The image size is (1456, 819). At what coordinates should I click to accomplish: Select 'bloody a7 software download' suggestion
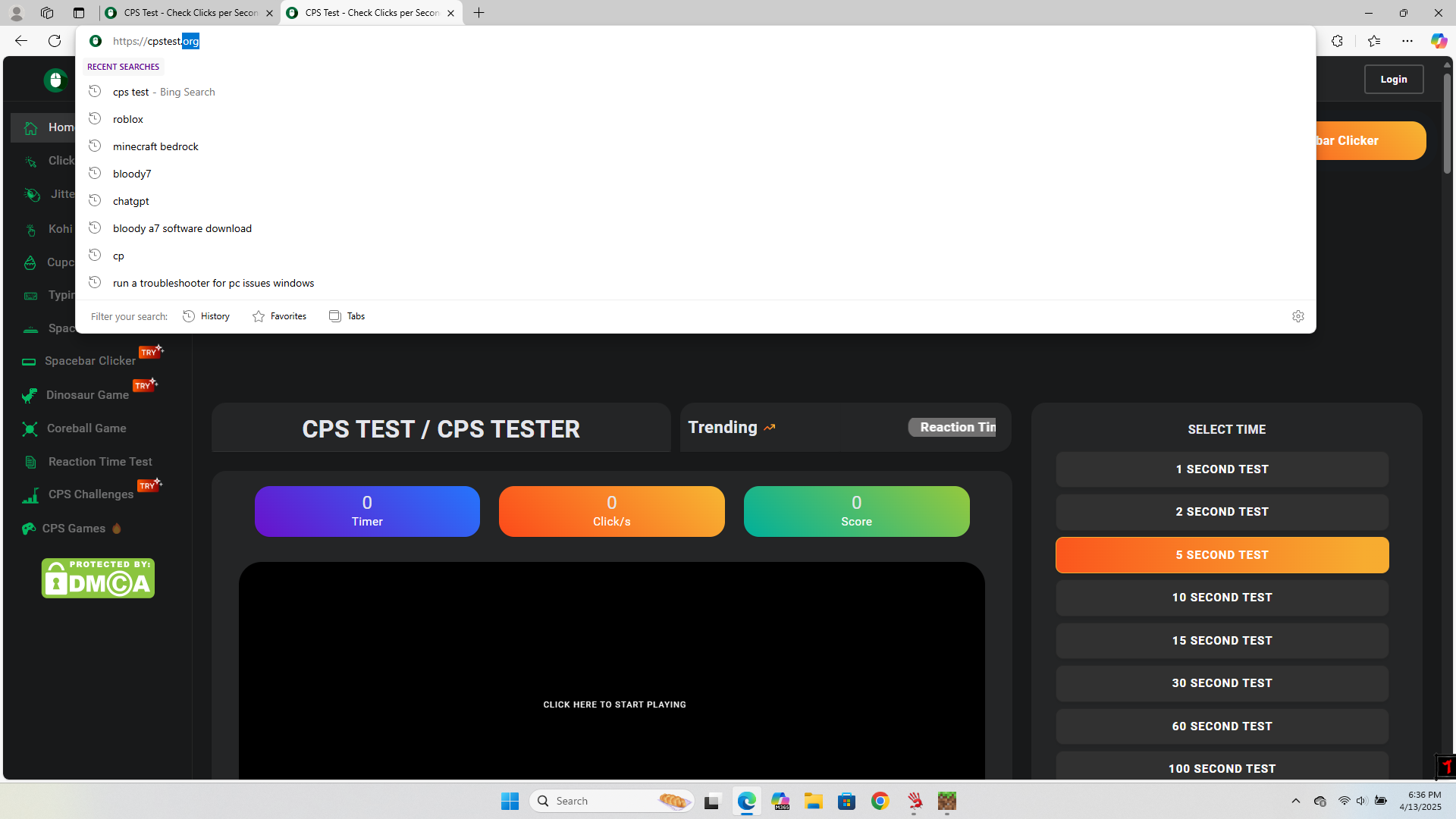point(182,228)
